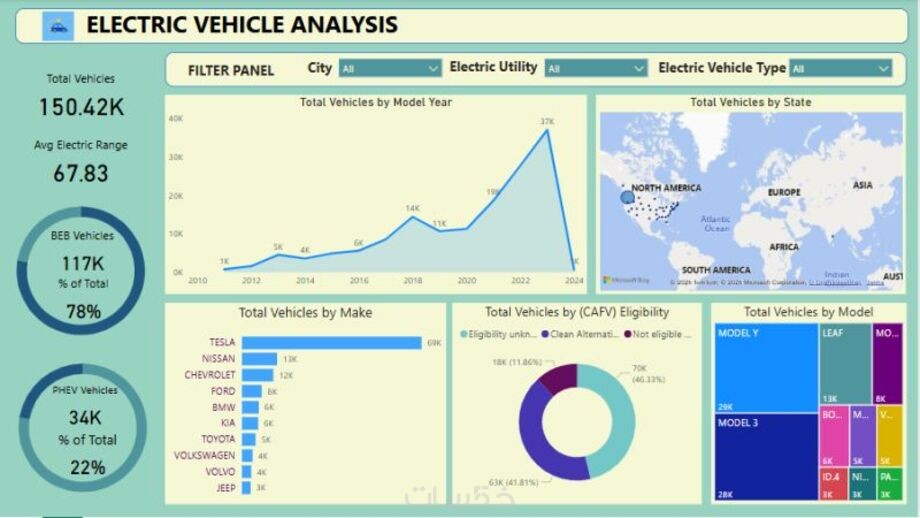Select the violet M... 5K treemap tile
920x518 pixels.
[863, 435]
